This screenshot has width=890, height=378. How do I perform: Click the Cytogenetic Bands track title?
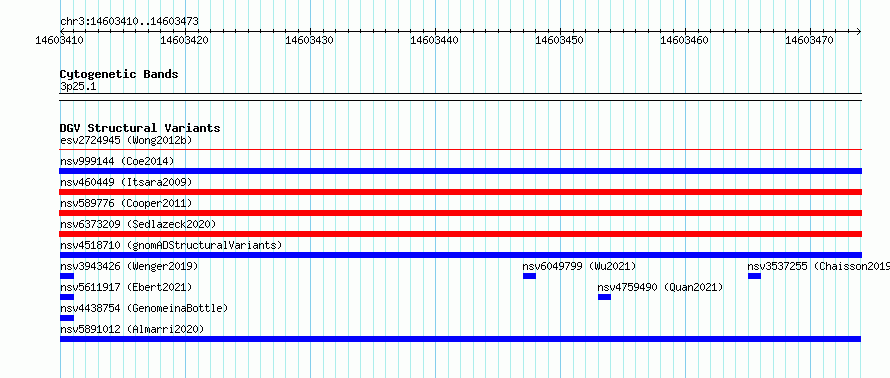tap(119, 74)
